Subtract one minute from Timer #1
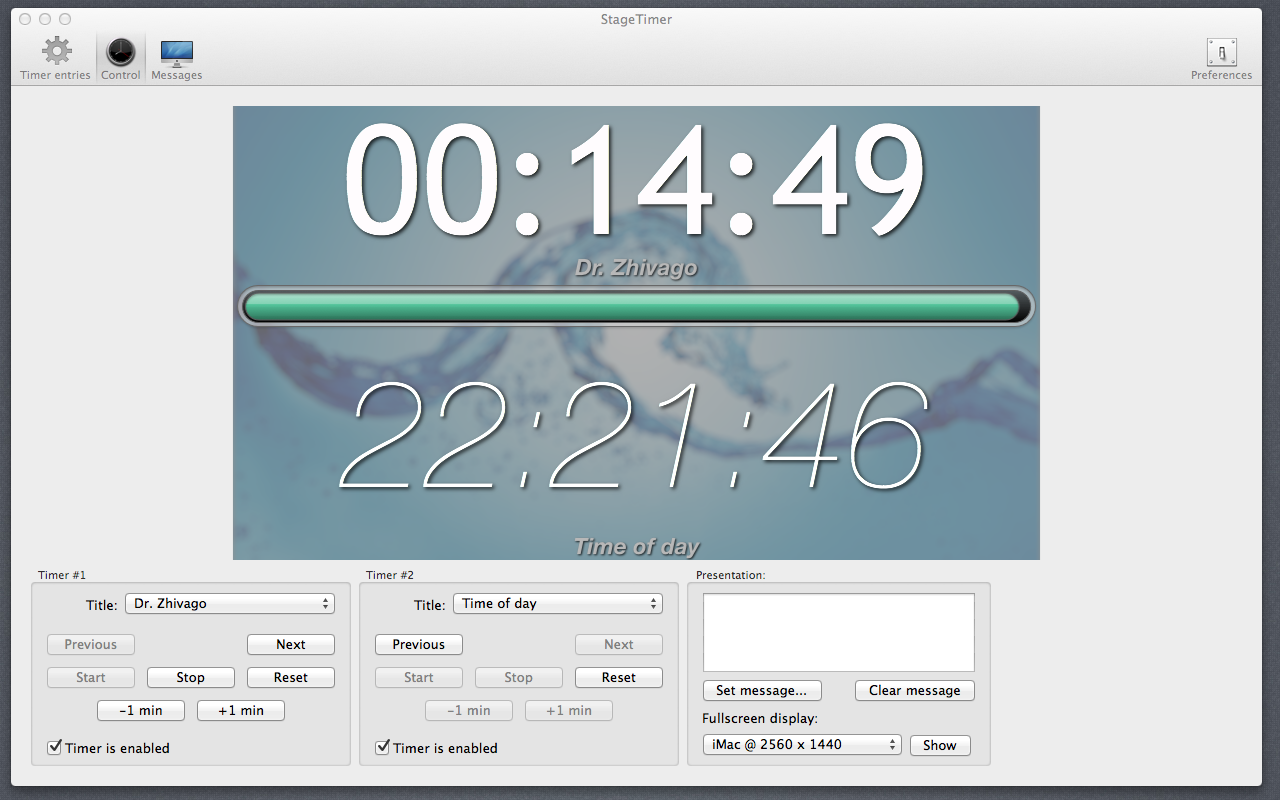The width and height of the screenshot is (1280, 800). [141, 711]
